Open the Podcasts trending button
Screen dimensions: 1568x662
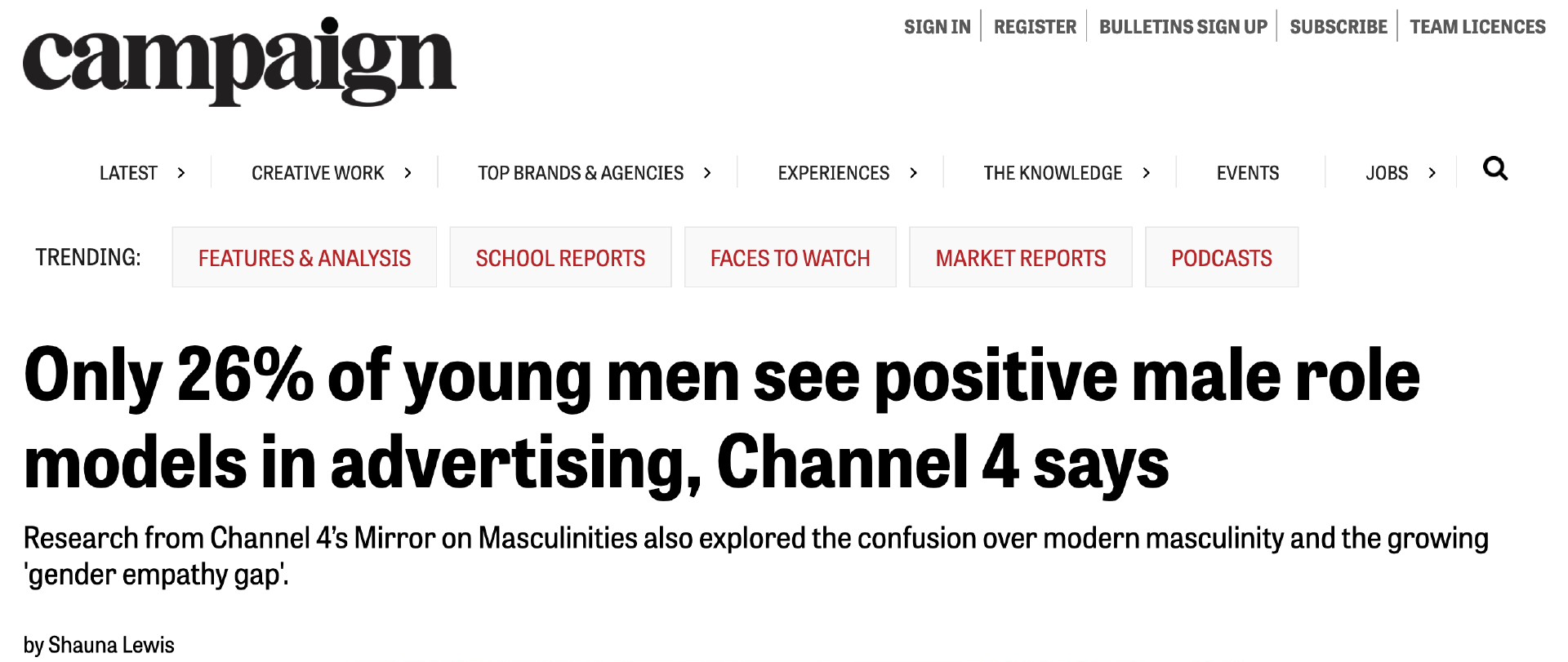1221,258
